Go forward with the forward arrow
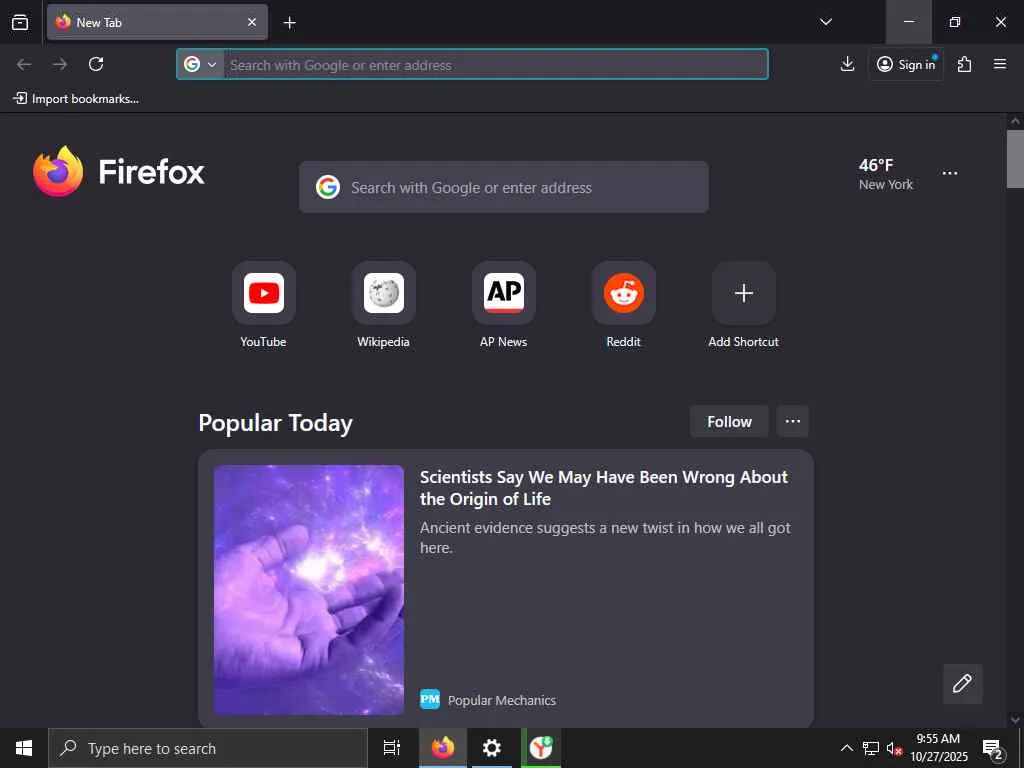This screenshot has height=768, width=1024. tap(60, 64)
